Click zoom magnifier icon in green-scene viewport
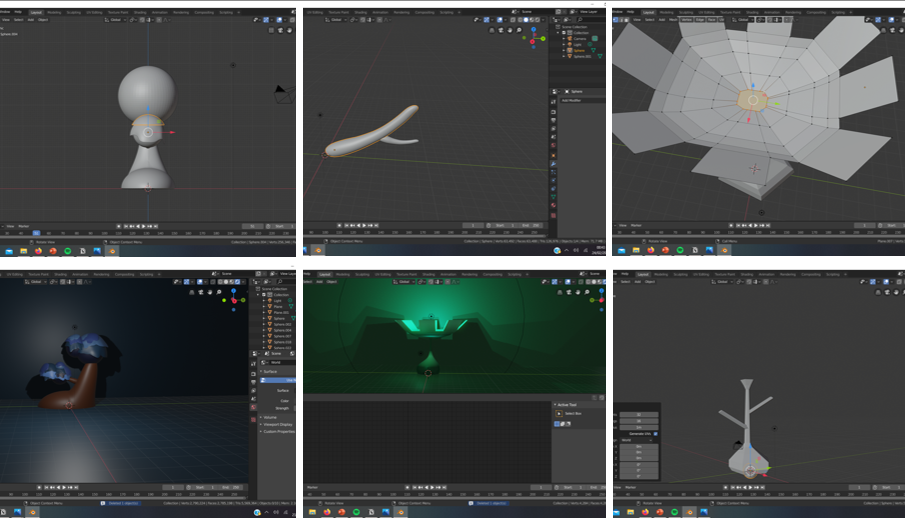 pyautogui.click(x=588, y=292)
